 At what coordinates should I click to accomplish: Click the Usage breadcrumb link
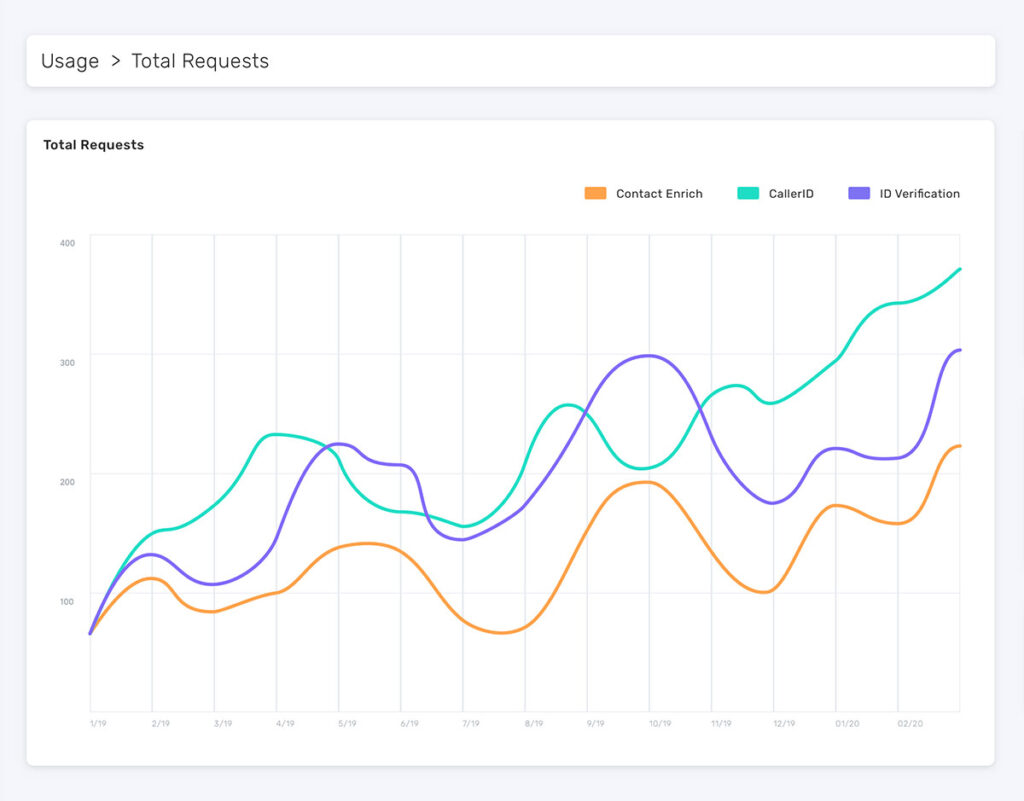[x=70, y=61]
